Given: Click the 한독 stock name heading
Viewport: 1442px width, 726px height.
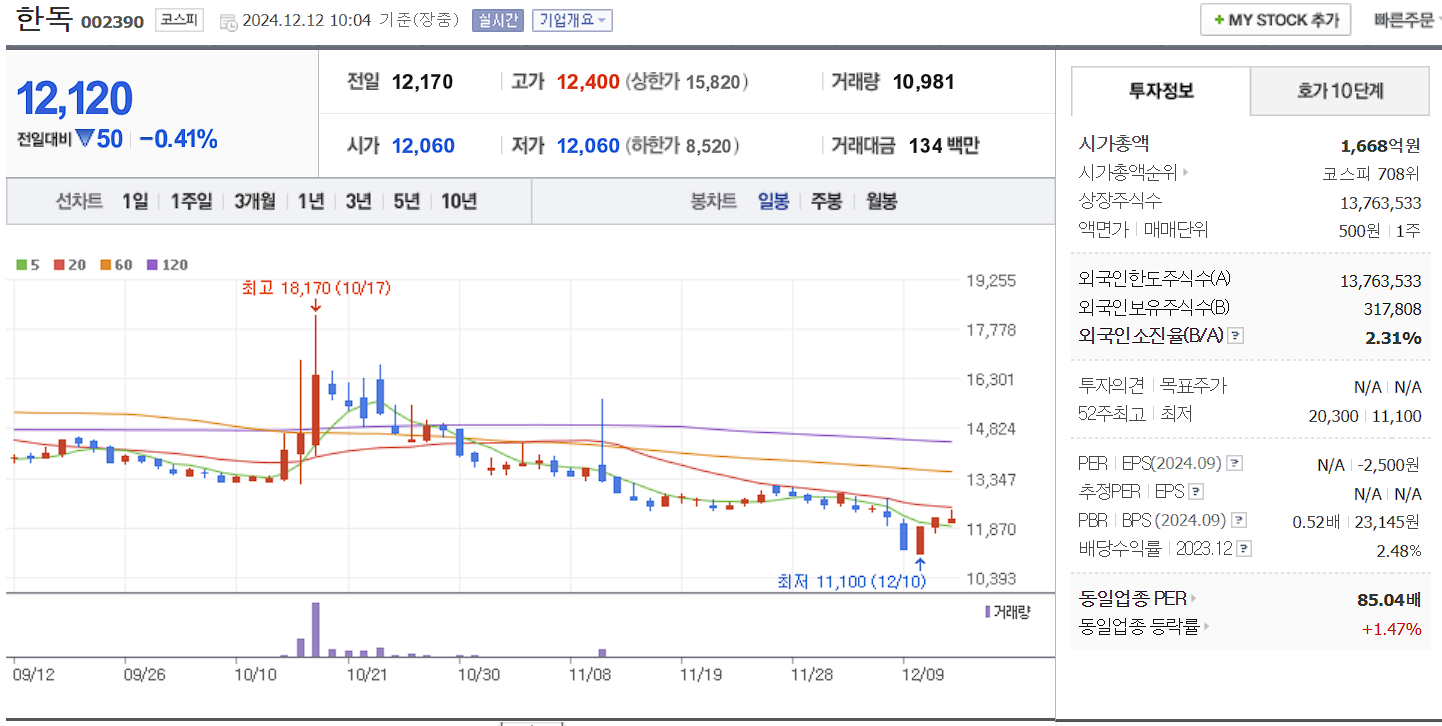Looking at the screenshot, I should 44,19.
